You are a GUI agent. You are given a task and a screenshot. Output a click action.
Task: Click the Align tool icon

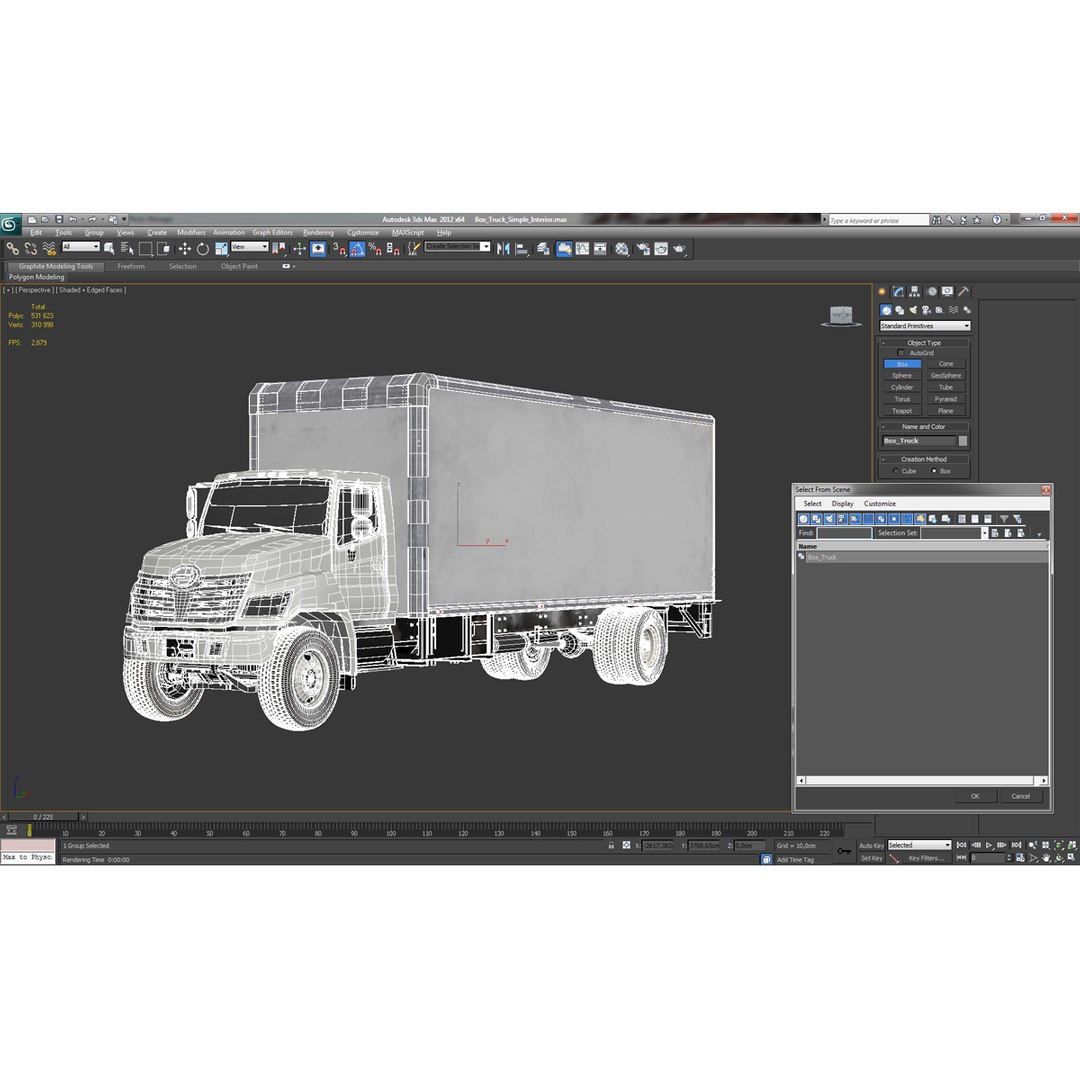[521, 249]
